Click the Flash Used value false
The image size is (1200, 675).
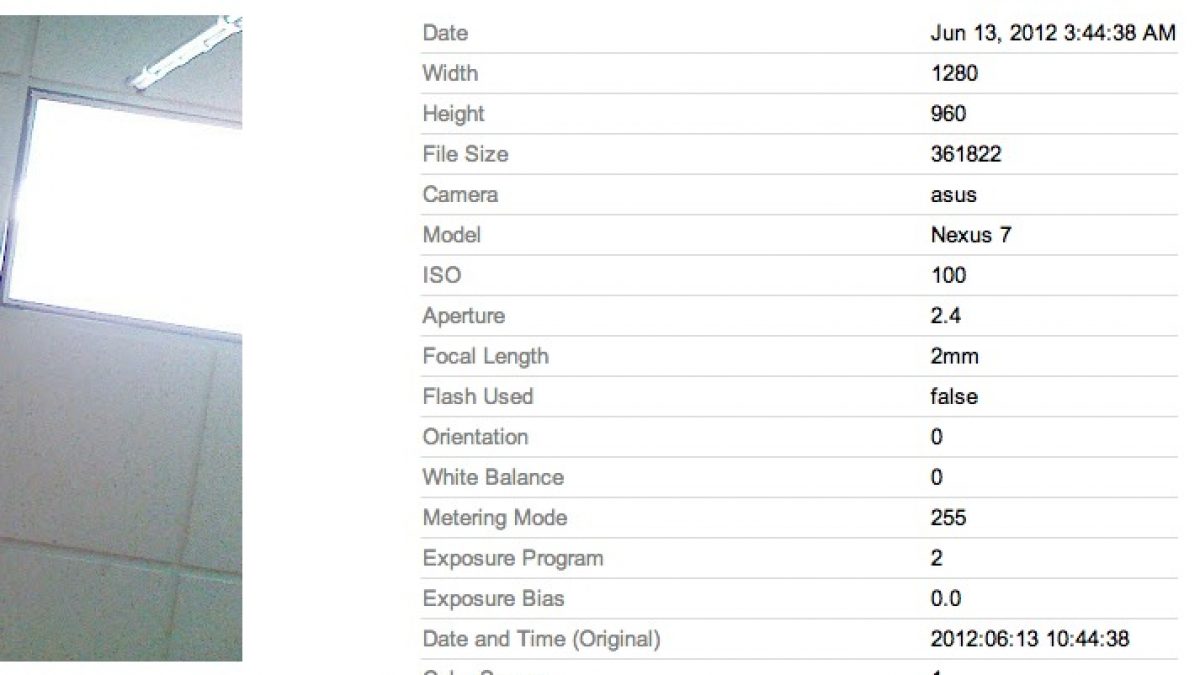click(954, 396)
